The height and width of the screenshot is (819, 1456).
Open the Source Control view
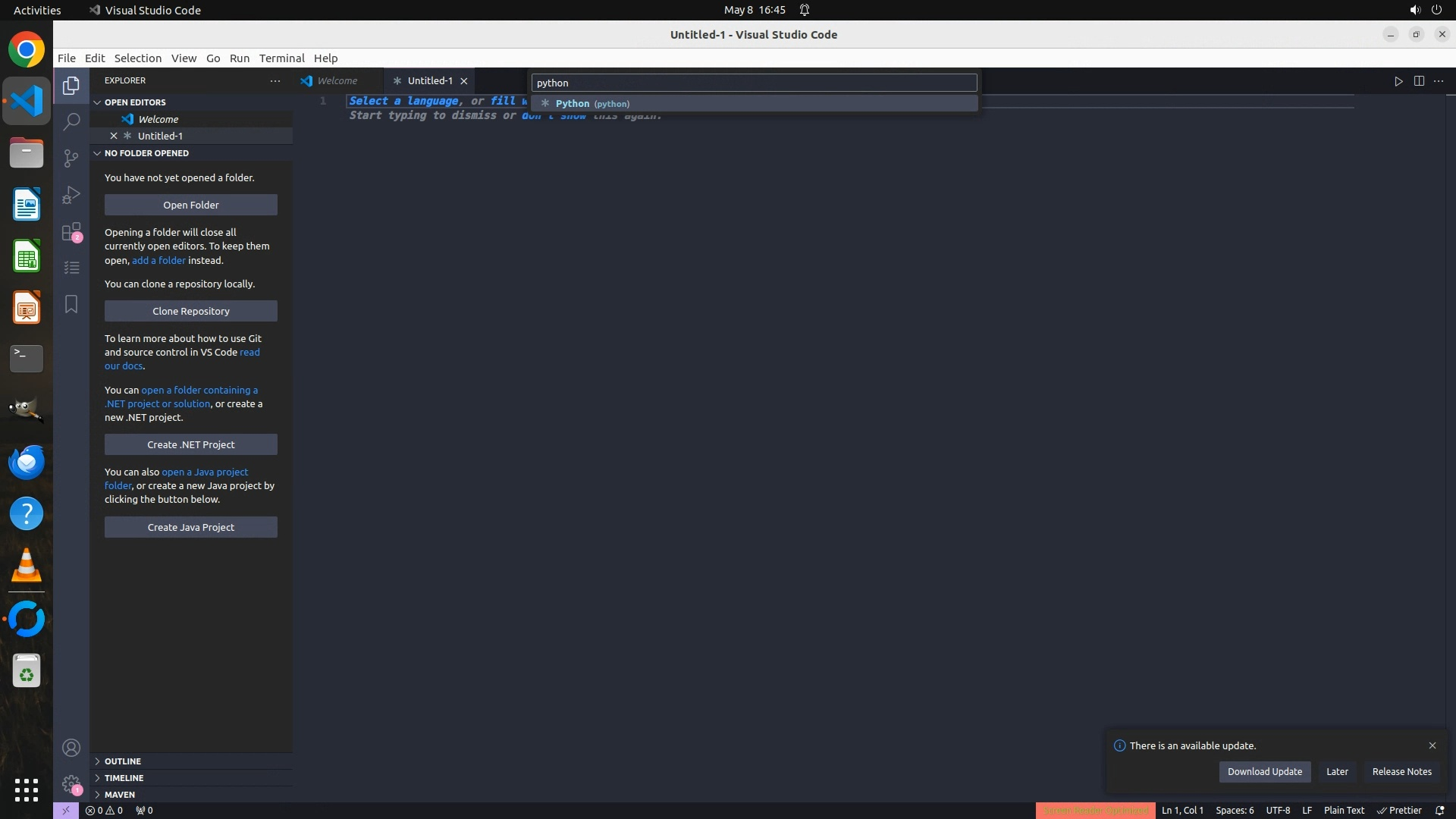click(71, 158)
